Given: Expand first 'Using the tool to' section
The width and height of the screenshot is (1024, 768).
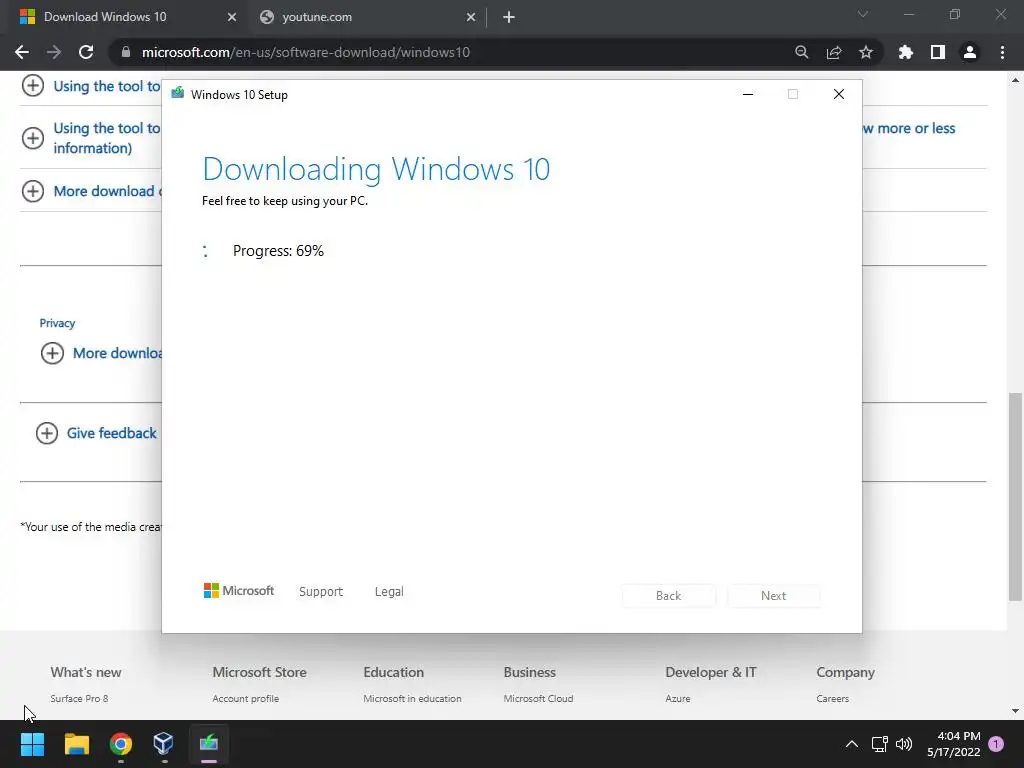Looking at the screenshot, I should tap(33, 86).
